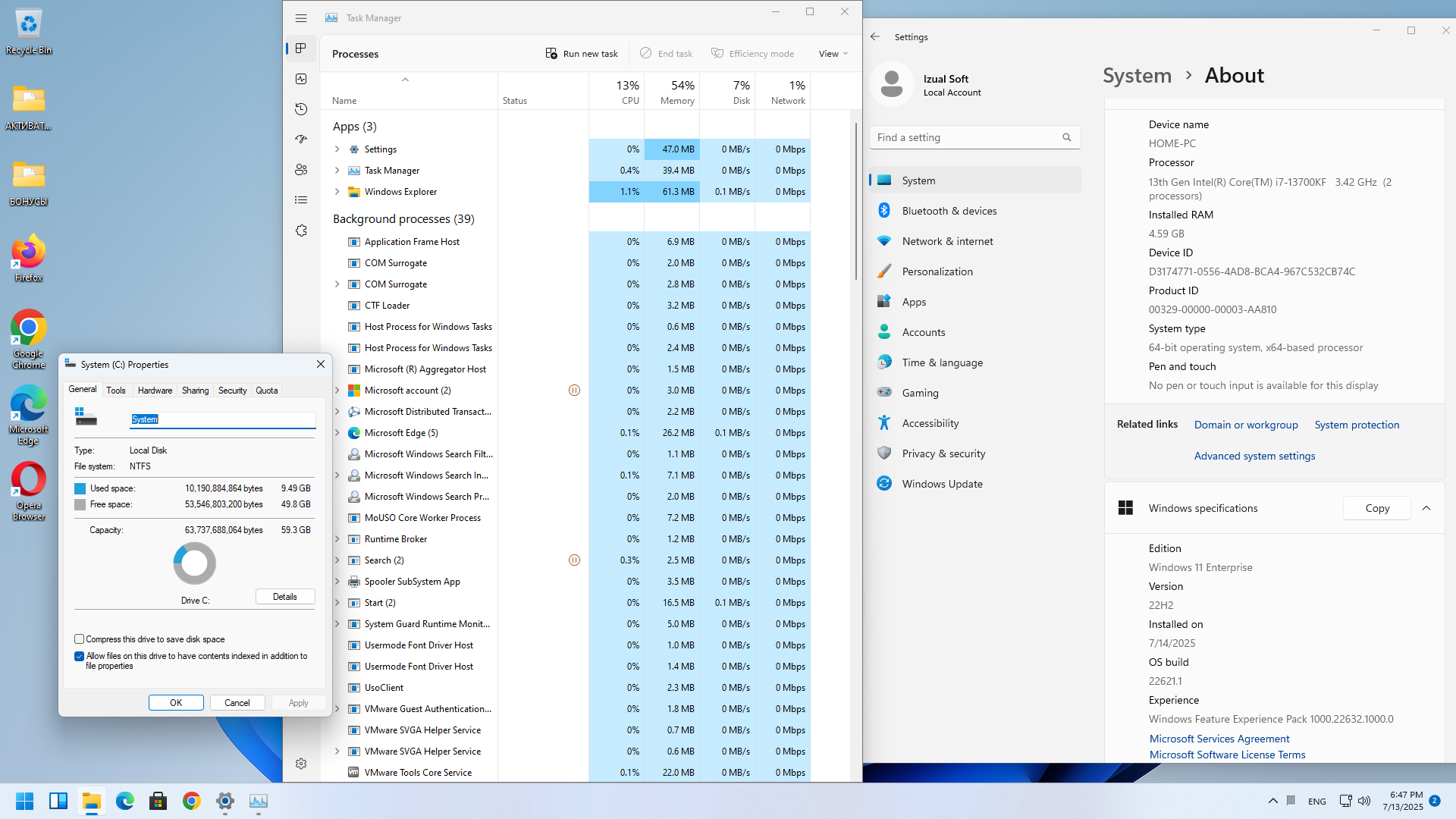Open Apps category in Settings sidebar

(x=974, y=302)
